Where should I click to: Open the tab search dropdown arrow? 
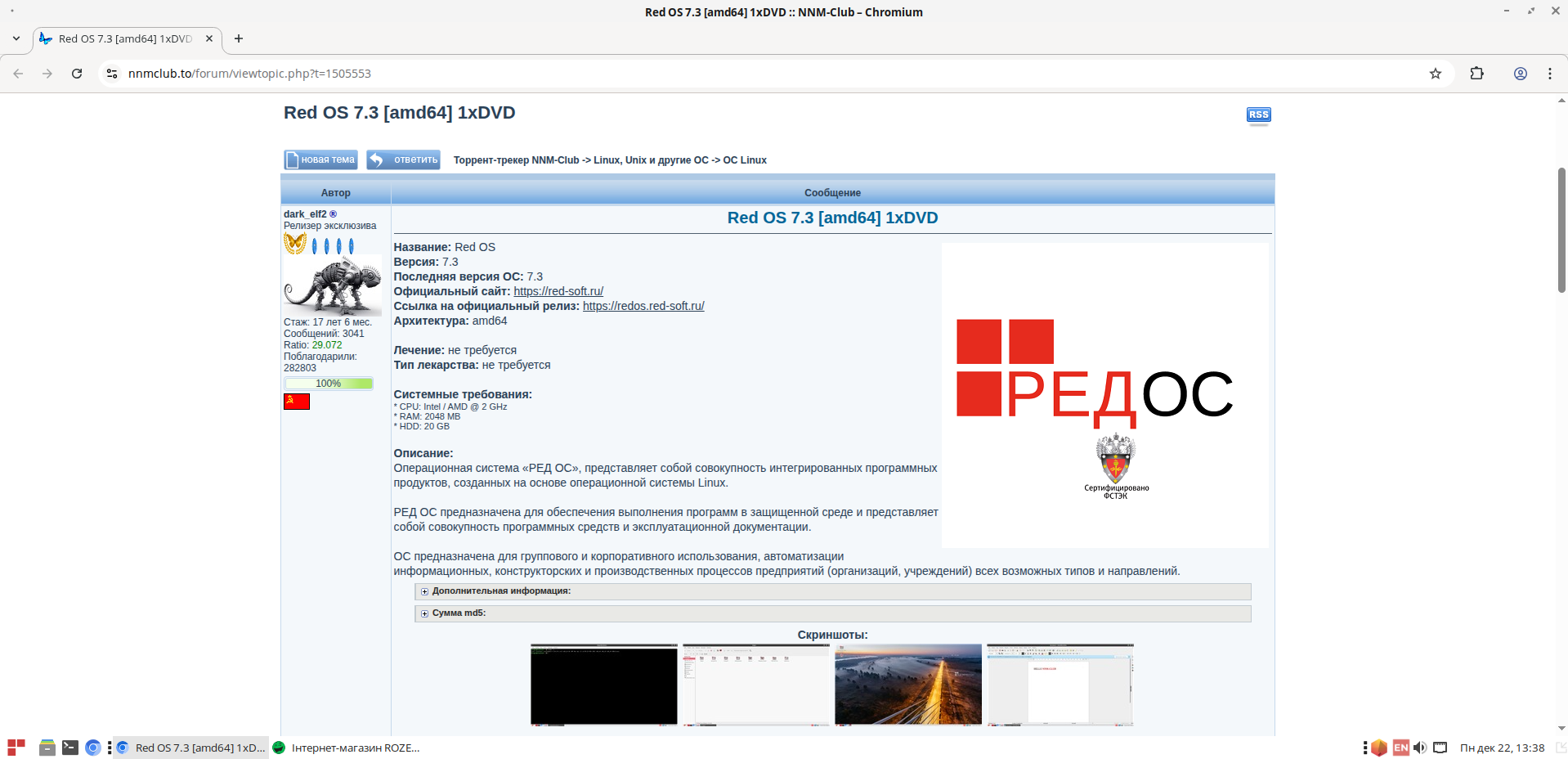tap(16, 38)
